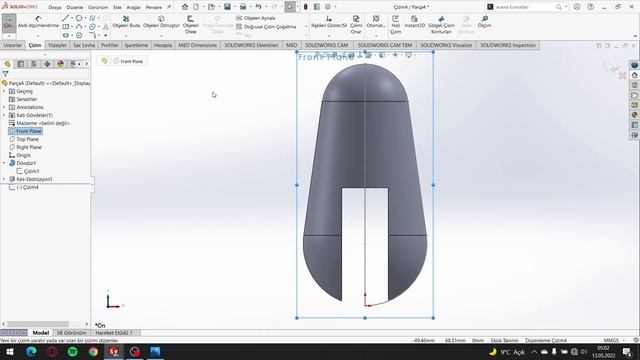Image resolution: width=640 pixels, height=360 pixels.
Task: Click the Hızlı Çizim rapid sketch tool
Action: (x=396, y=24)
